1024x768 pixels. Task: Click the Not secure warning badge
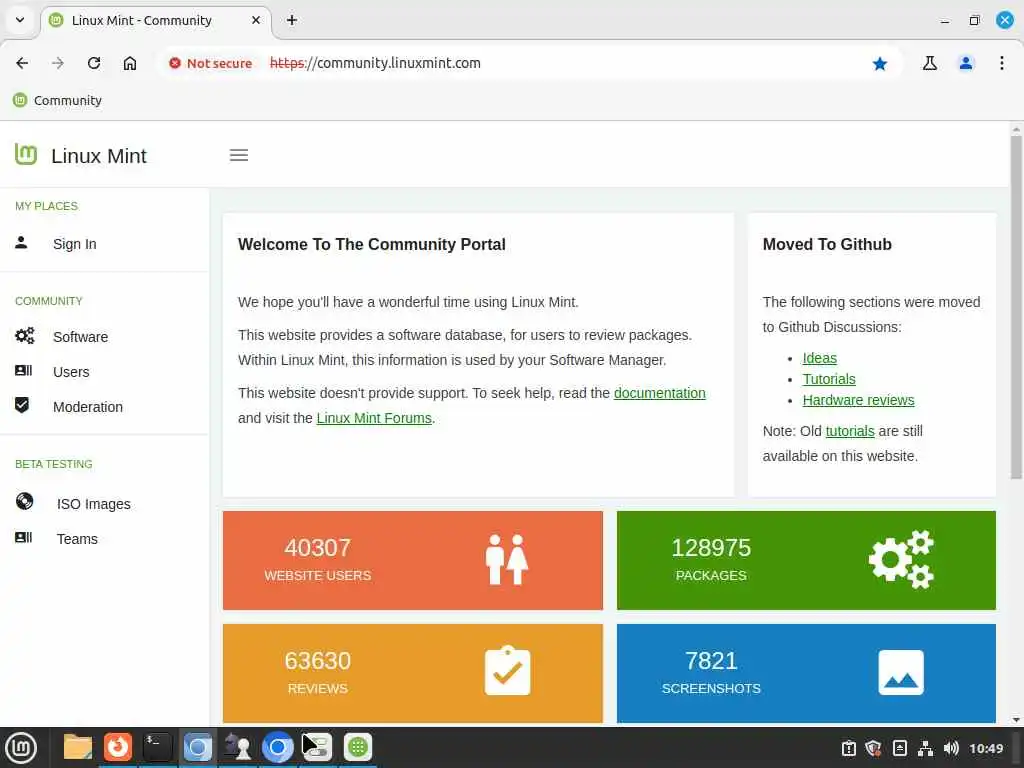[210, 63]
